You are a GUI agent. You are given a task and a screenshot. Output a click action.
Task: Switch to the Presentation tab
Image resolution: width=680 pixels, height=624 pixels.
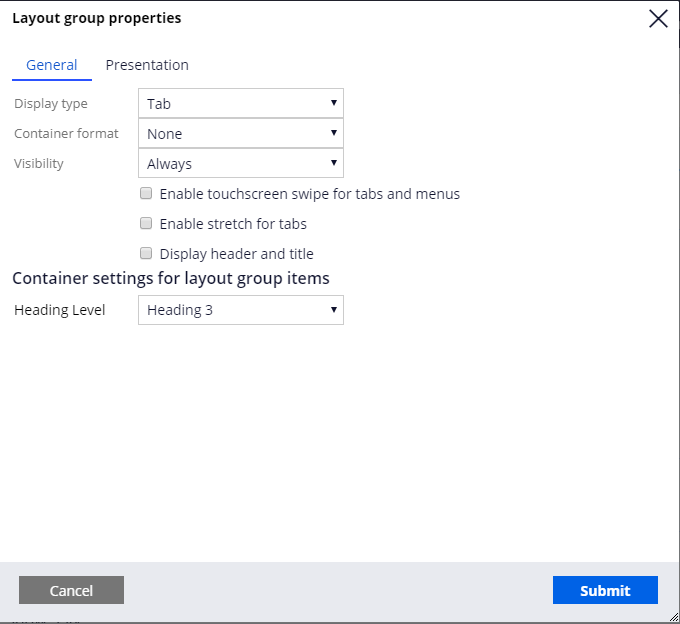tap(147, 65)
